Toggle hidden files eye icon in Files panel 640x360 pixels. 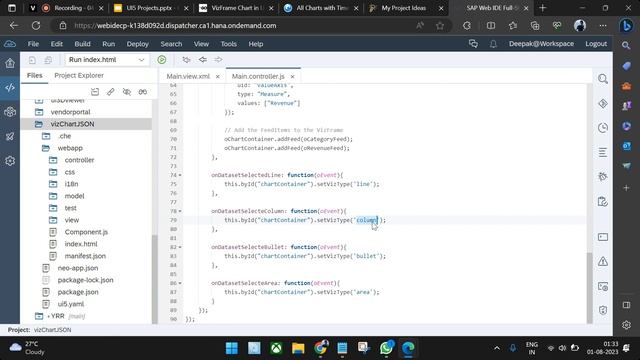coord(127,92)
